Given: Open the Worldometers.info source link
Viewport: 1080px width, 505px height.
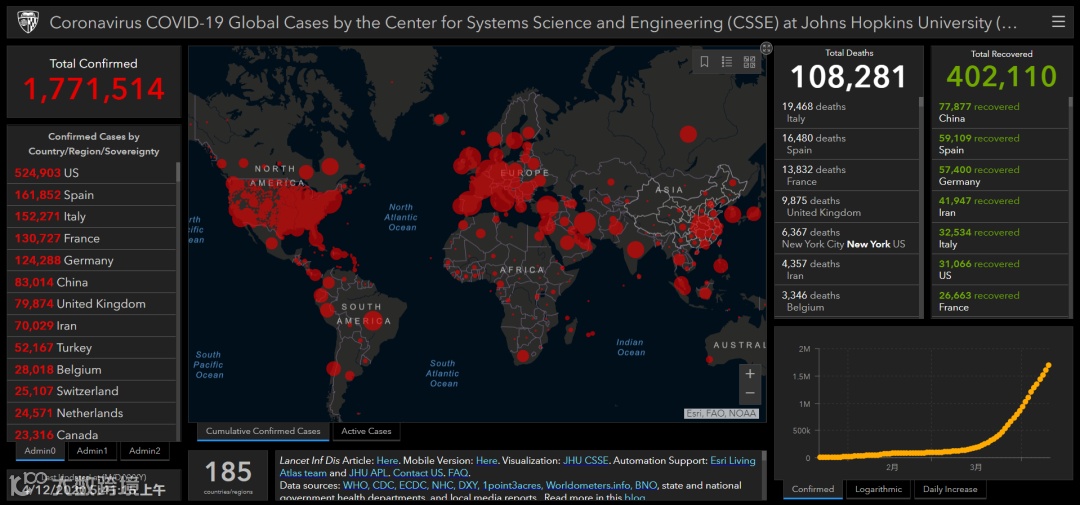Looking at the screenshot, I should [588, 486].
